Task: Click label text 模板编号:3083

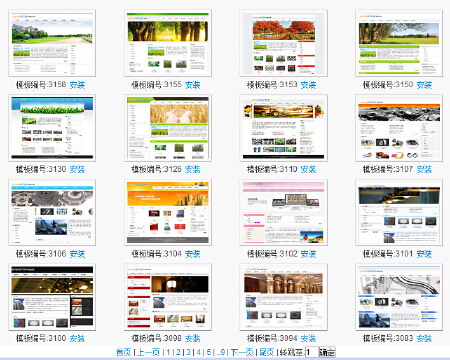Action: coord(388,338)
